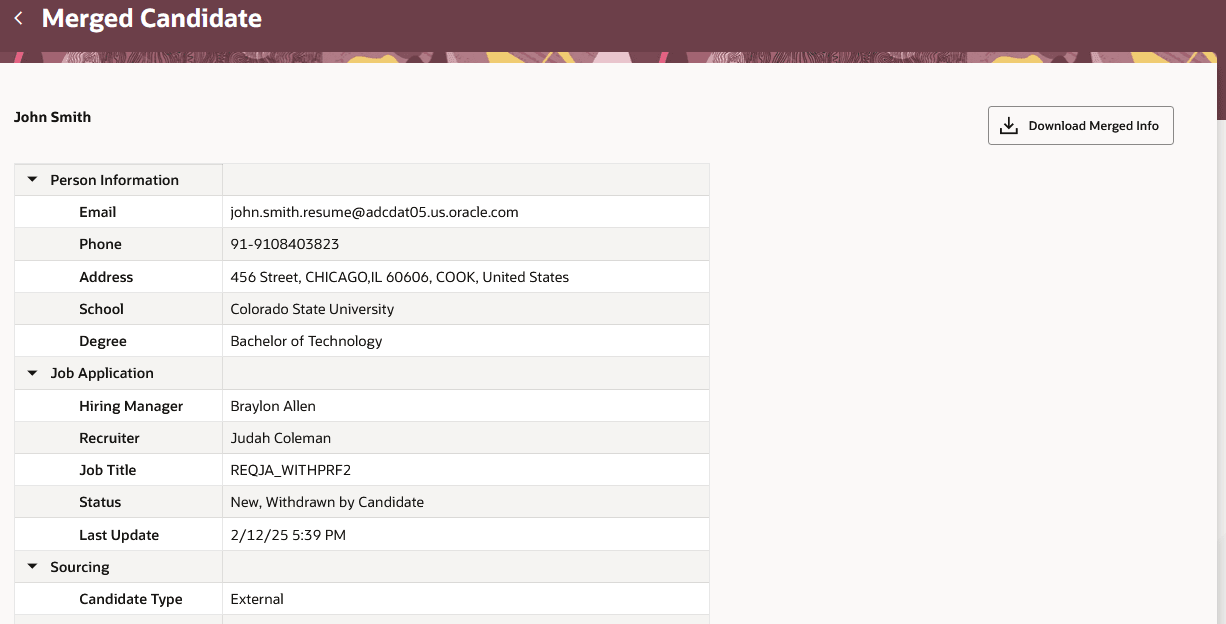Select the 2/12/25 5:39 PM timestamp
The width and height of the screenshot is (1226, 624).
(x=288, y=535)
